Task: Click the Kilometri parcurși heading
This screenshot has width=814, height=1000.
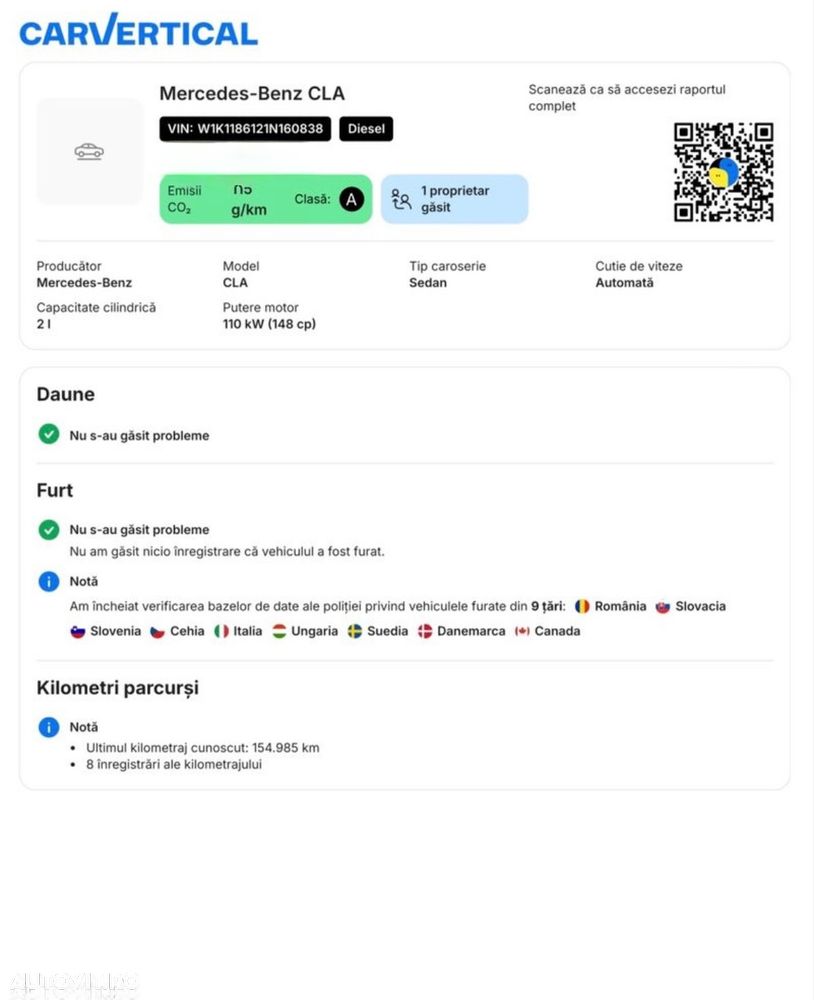Action: click(117, 688)
